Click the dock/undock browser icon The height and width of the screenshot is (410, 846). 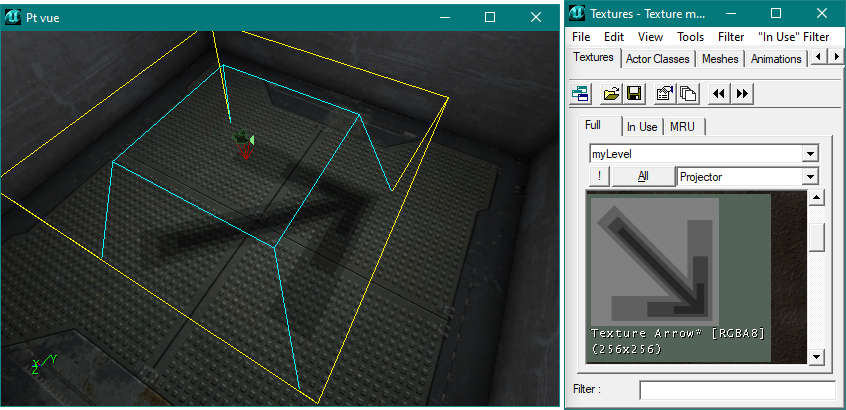point(580,93)
